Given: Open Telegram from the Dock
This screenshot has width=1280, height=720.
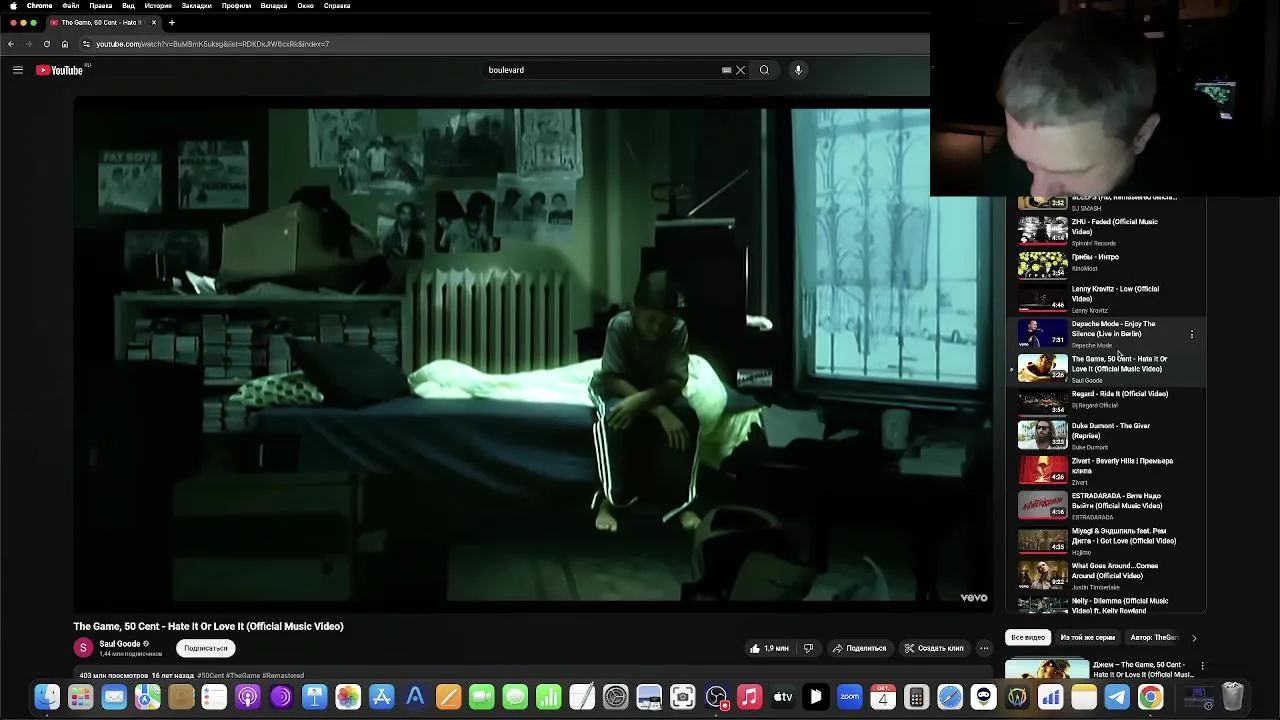Looking at the screenshot, I should [x=1117, y=697].
